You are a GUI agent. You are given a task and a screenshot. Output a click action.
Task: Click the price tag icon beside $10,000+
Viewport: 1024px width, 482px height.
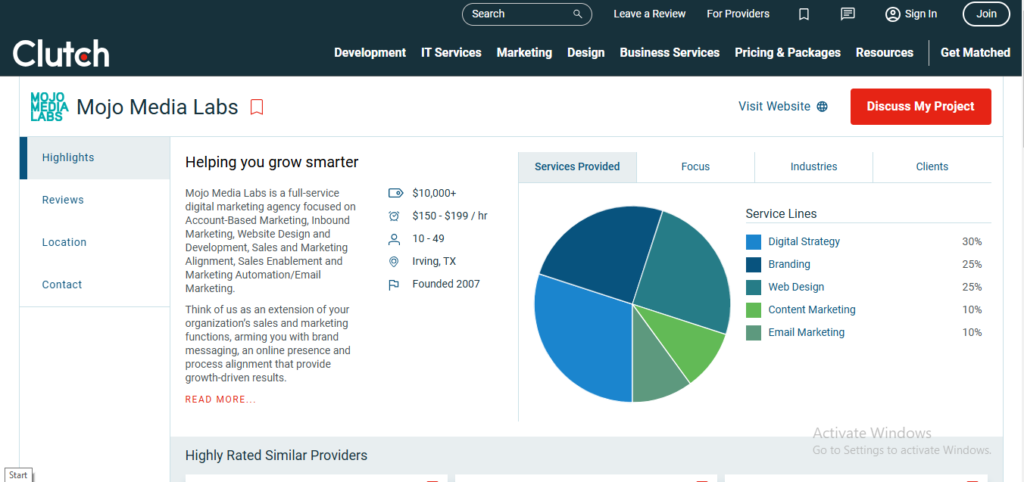click(x=394, y=193)
